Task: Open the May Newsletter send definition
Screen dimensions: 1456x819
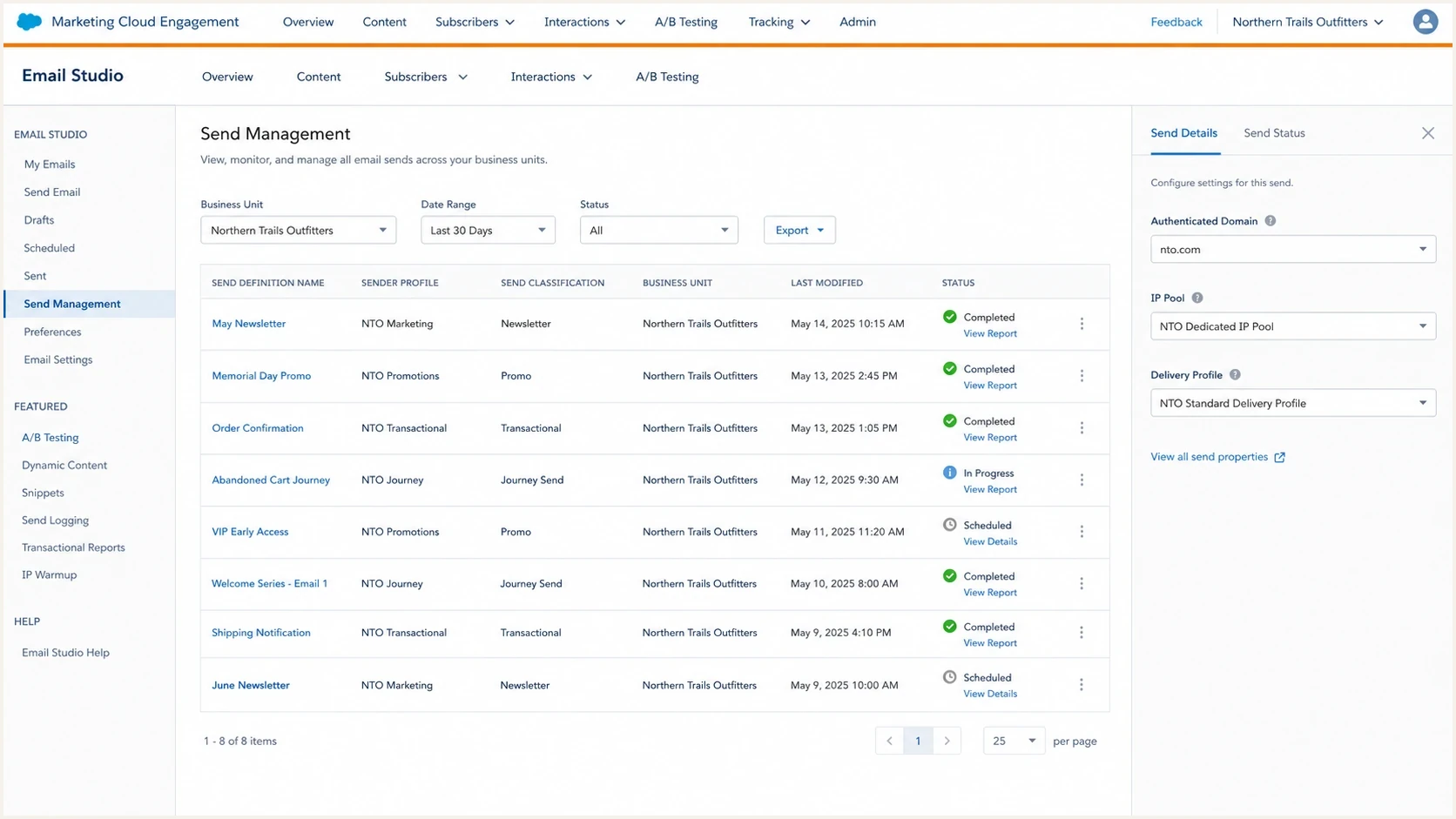Action: pyautogui.click(x=248, y=324)
